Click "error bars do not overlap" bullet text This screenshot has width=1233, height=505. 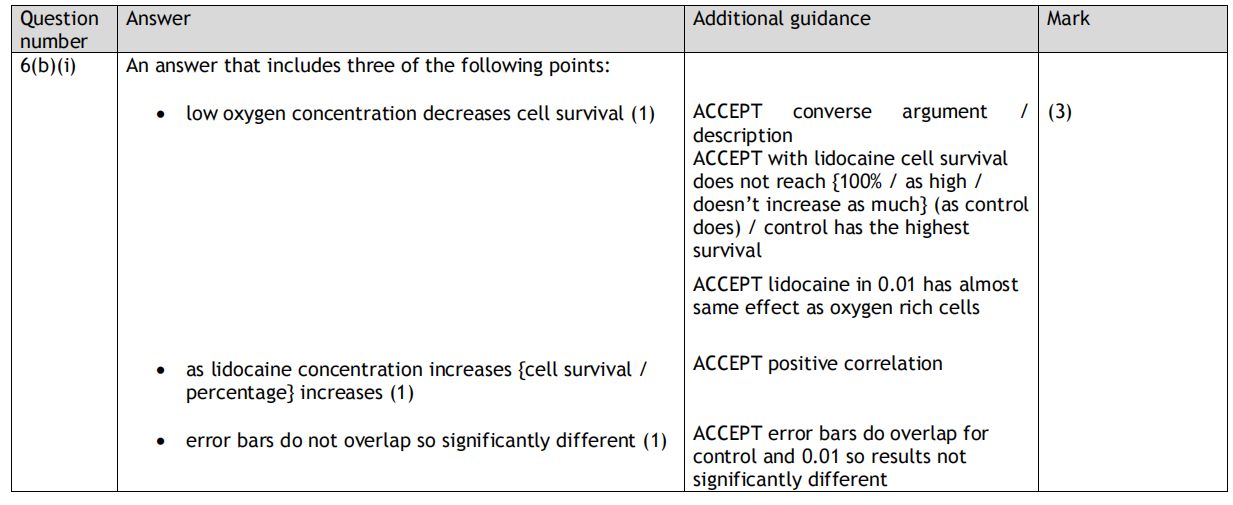coord(426,440)
